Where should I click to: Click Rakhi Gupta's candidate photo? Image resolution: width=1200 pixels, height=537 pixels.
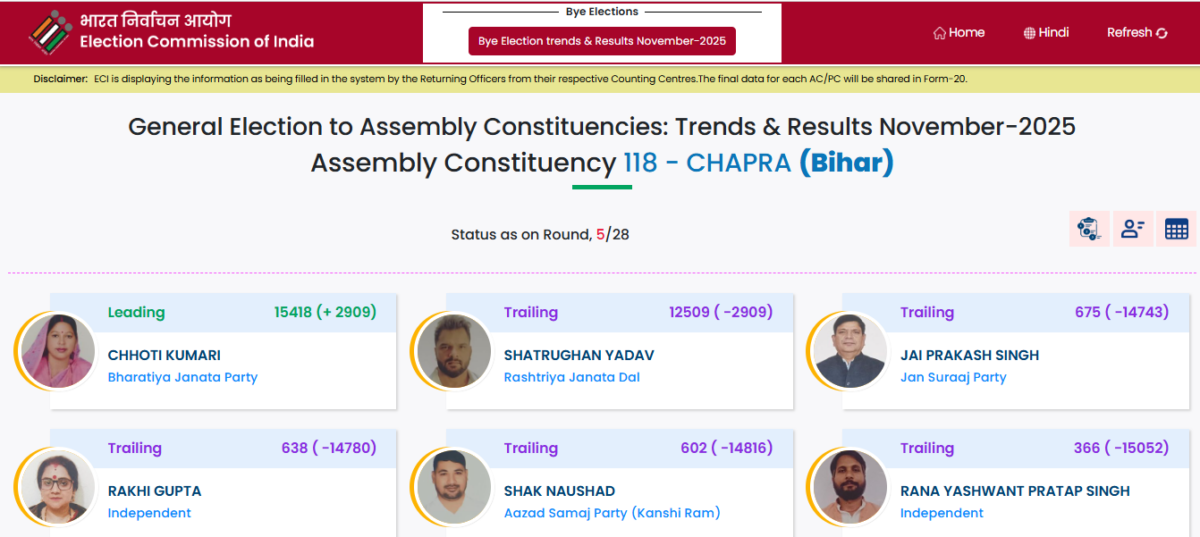coord(56,487)
